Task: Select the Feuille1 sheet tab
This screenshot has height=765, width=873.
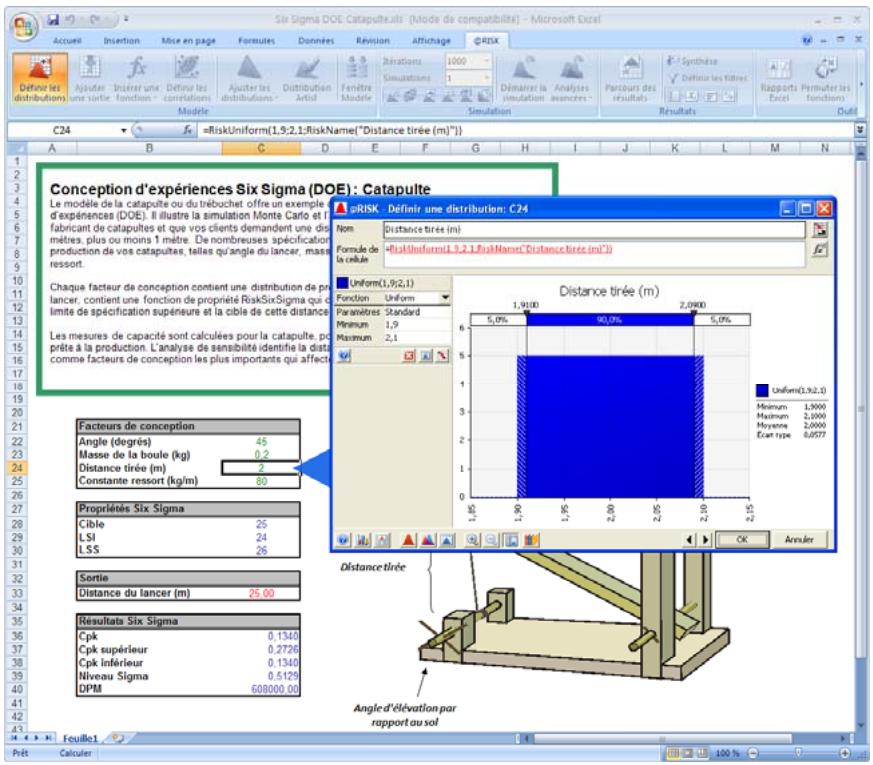Action: point(80,738)
